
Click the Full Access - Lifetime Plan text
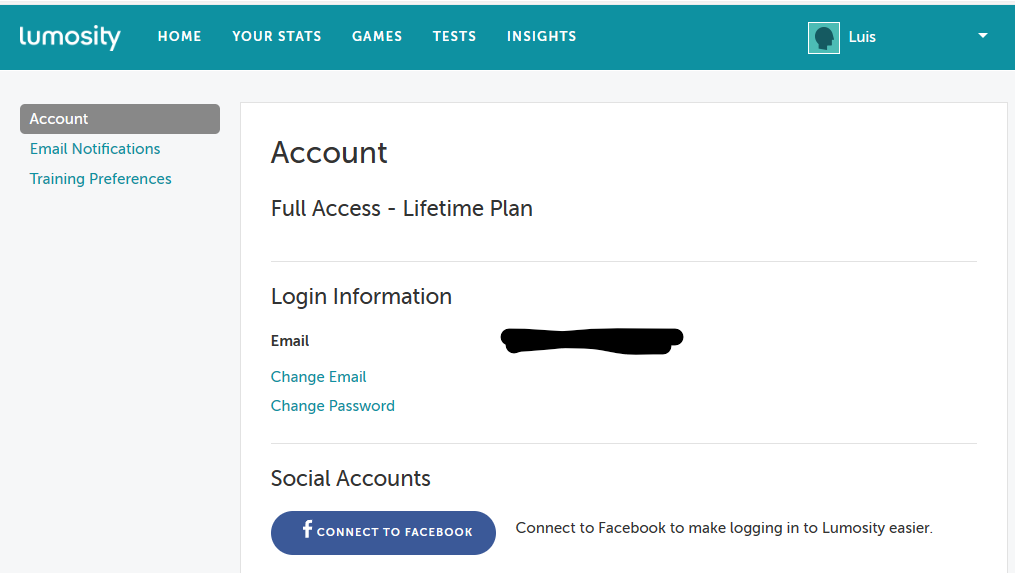[402, 209]
